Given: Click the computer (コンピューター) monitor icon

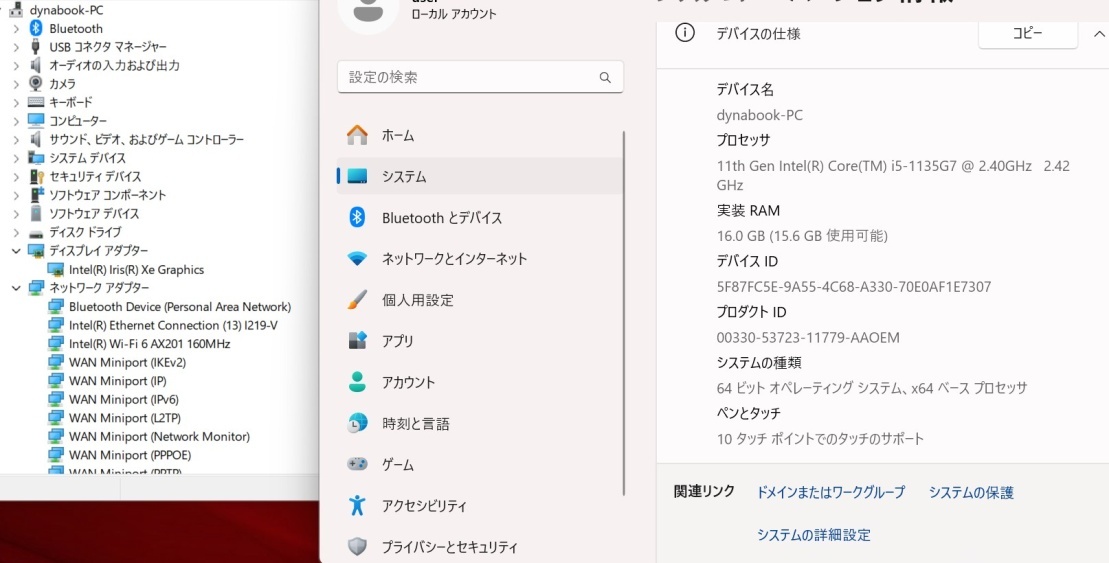Looking at the screenshot, I should [35, 121].
